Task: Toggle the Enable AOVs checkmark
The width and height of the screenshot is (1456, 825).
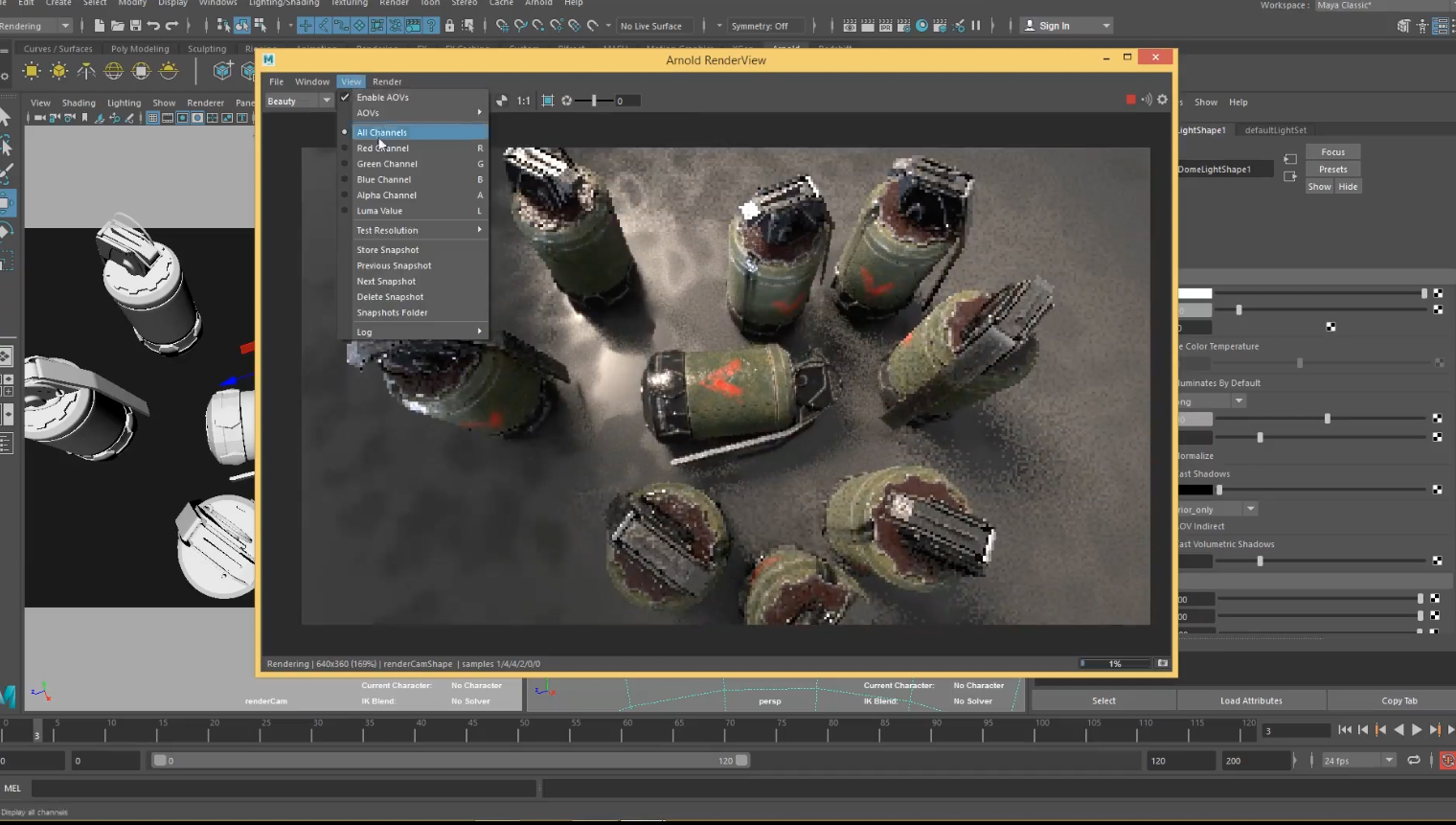Action: tap(382, 97)
